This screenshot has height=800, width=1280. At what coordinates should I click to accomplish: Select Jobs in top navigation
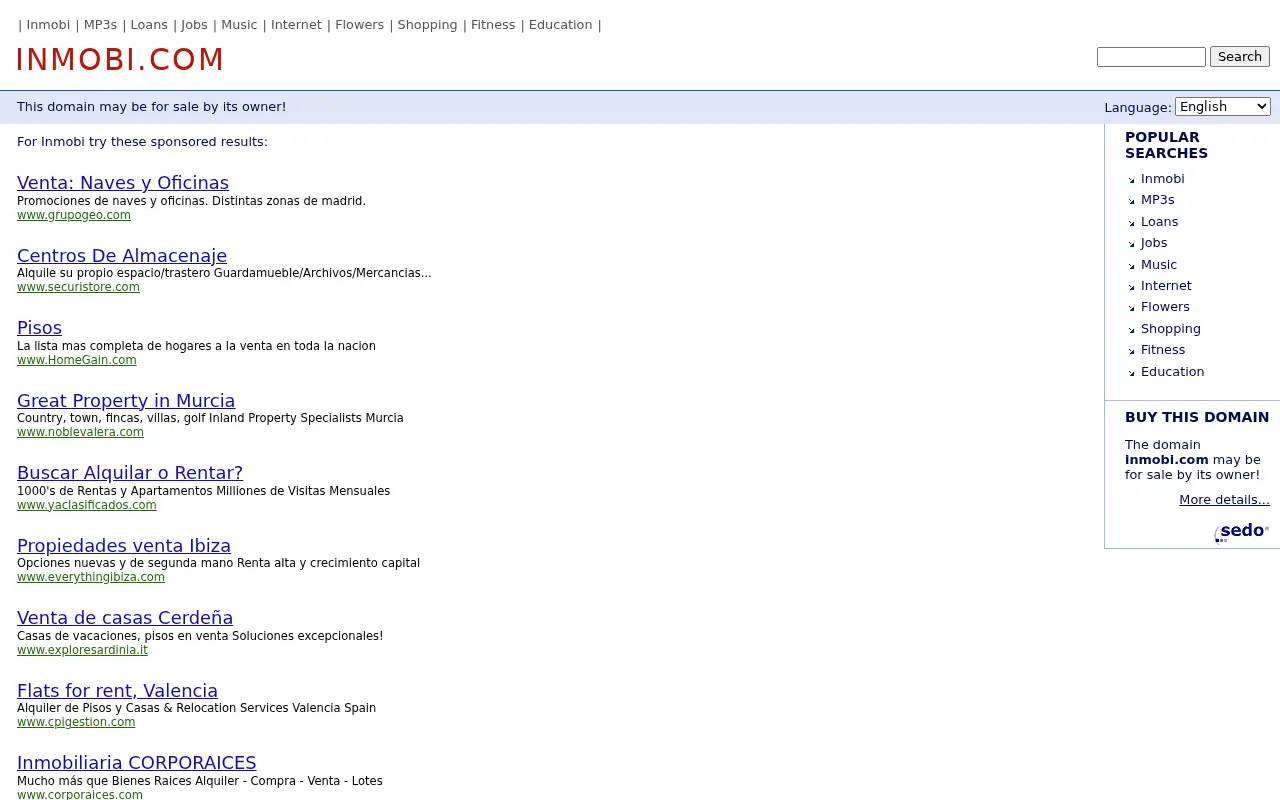(194, 25)
